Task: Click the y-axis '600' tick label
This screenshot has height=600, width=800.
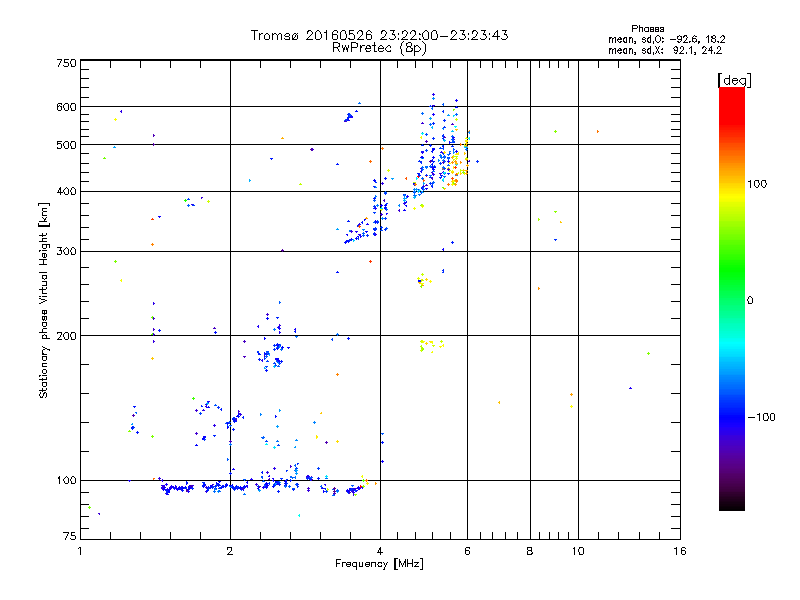Action: pos(66,107)
